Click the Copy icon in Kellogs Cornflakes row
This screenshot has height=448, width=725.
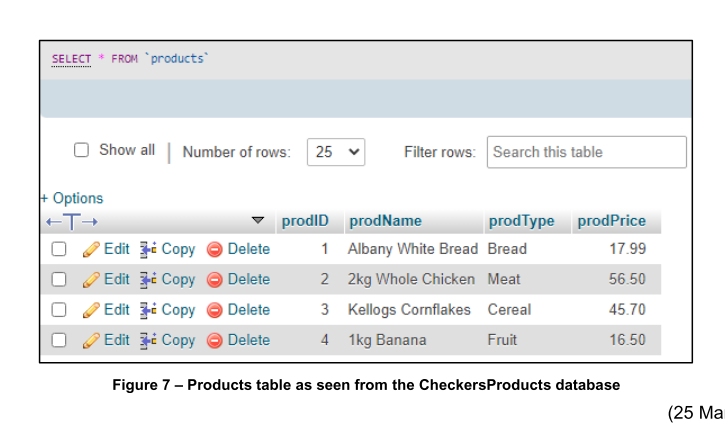pos(148,310)
